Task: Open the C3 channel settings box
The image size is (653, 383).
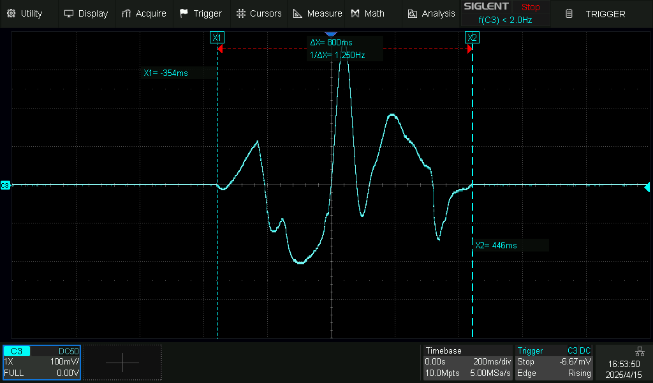Action: click(x=41, y=362)
